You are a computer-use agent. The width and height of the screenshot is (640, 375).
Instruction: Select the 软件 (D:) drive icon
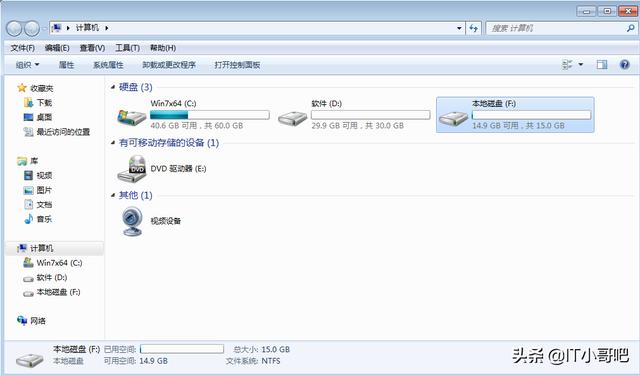pyautogui.click(x=292, y=118)
